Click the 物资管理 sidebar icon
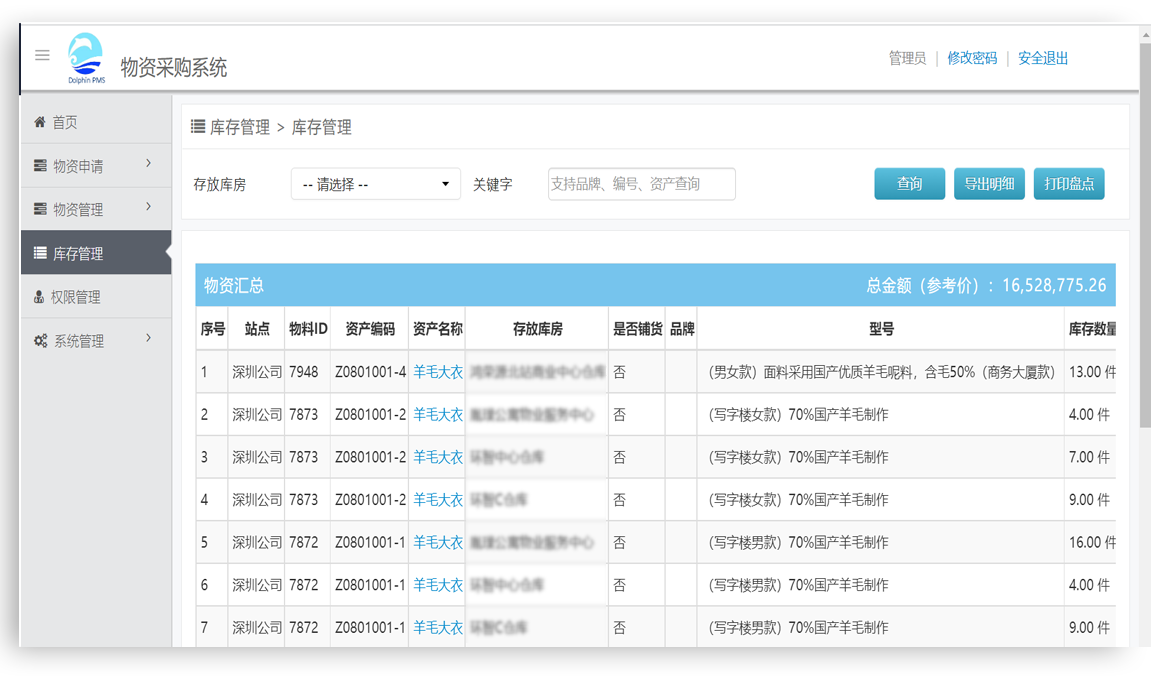This screenshot has height=680, width=1168. [x=40, y=209]
